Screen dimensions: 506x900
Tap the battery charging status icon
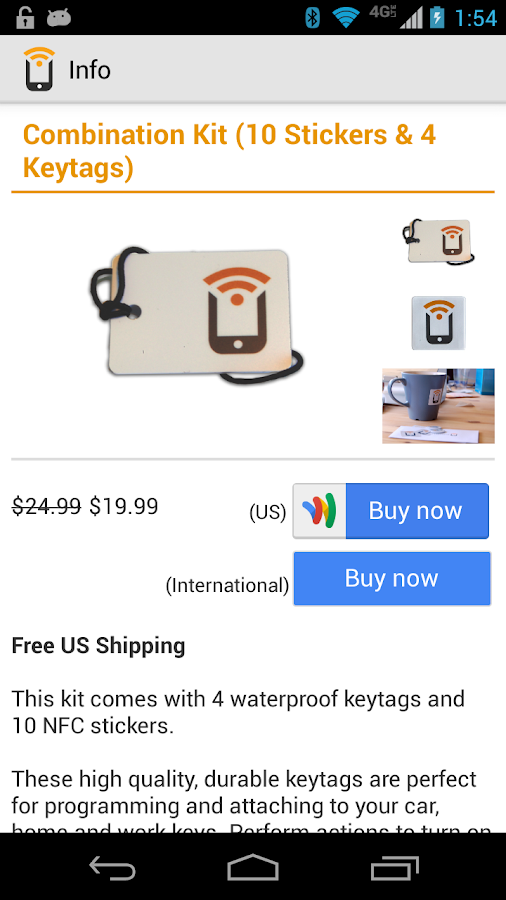click(x=437, y=17)
